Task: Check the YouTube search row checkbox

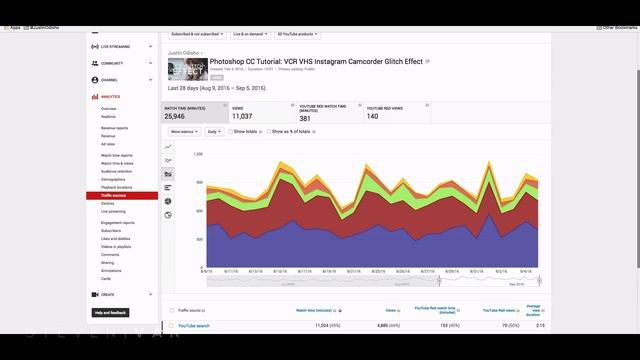Action: [171, 326]
